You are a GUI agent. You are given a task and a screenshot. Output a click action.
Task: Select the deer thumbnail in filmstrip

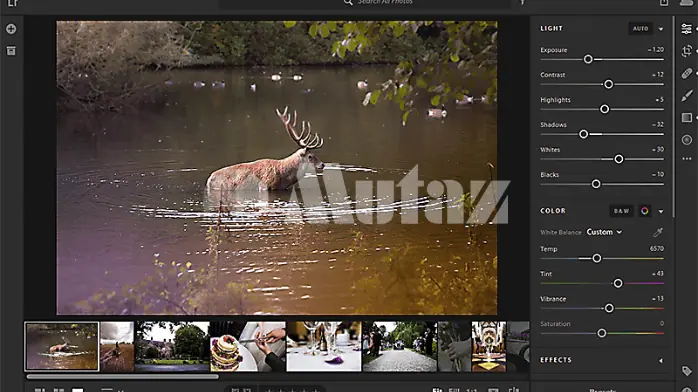pos(62,346)
